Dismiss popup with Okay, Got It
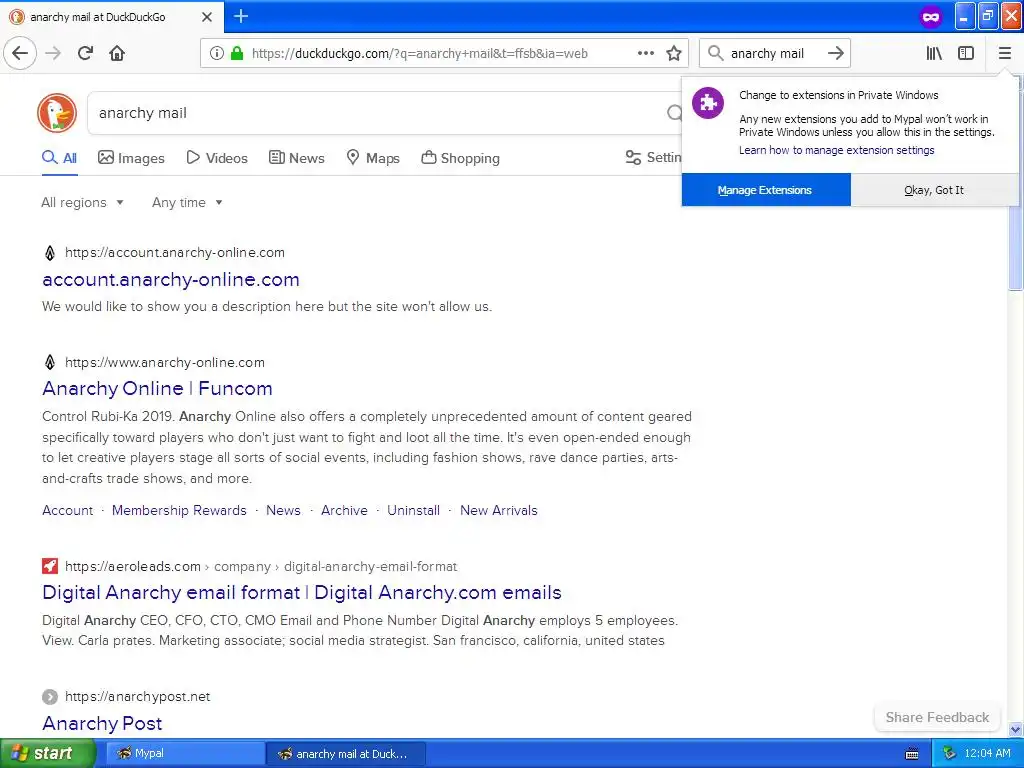This screenshot has height=768, width=1024. pos(934,190)
